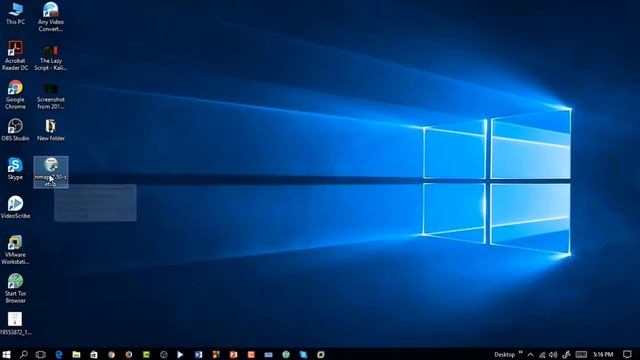Viewport: 640px width, 360px height.
Task: Click the OBS icon in the taskbar
Action: coord(164,354)
